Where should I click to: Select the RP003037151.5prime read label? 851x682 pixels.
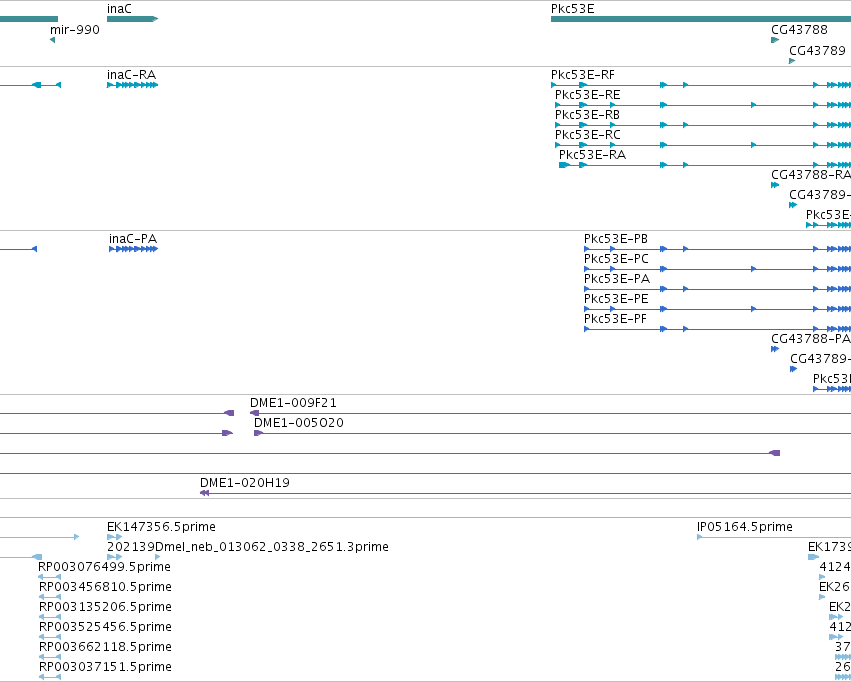(105, 667)
